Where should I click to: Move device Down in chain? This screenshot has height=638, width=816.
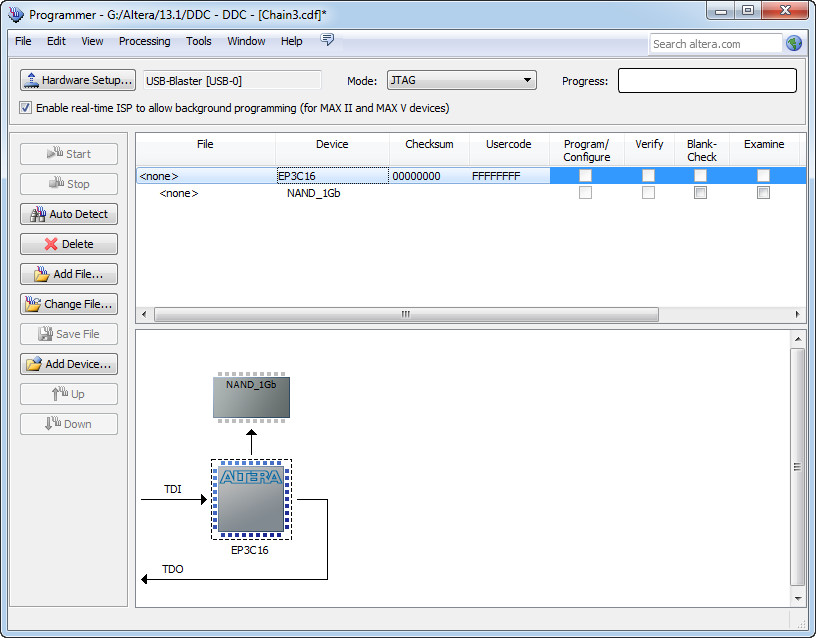click(x=69, y=424)
